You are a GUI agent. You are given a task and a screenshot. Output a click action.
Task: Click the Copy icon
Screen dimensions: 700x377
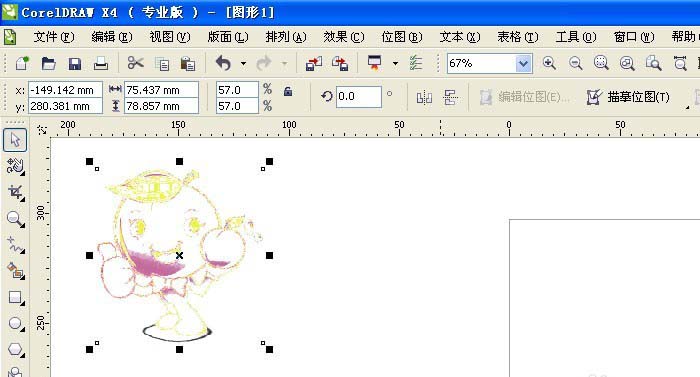162,64
